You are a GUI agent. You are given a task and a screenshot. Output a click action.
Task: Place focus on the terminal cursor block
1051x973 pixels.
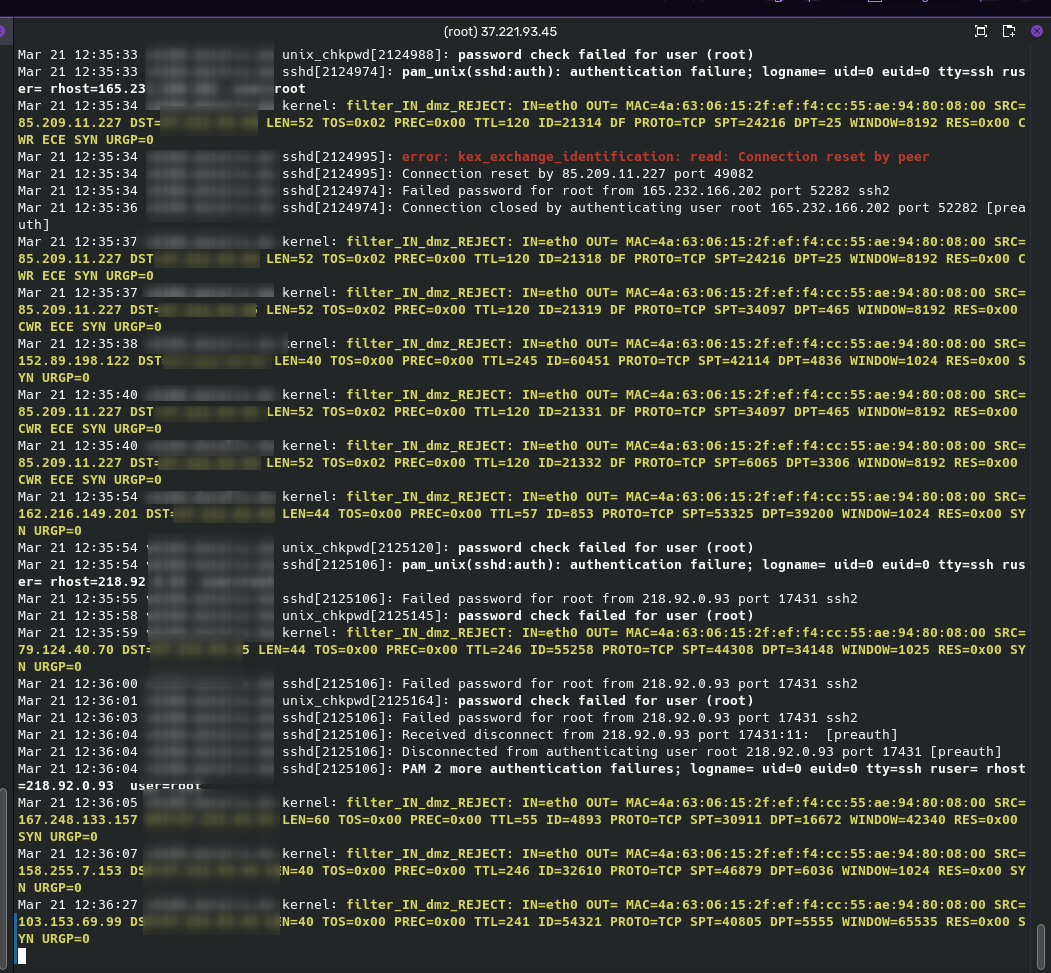coord(22,956)
